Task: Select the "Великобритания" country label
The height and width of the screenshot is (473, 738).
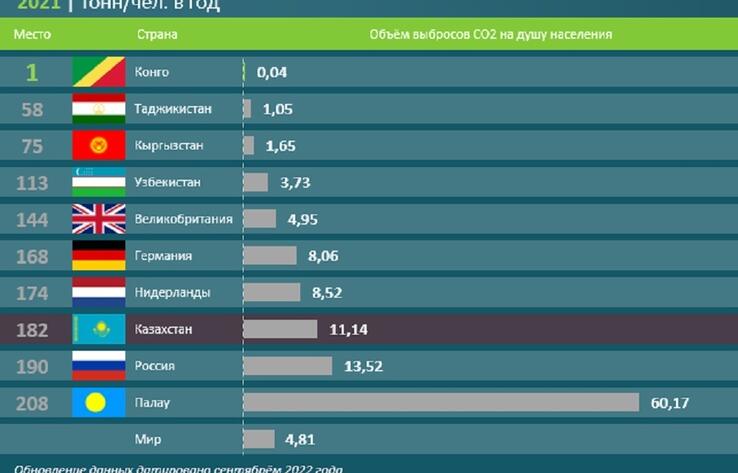Action: point(183,219)
